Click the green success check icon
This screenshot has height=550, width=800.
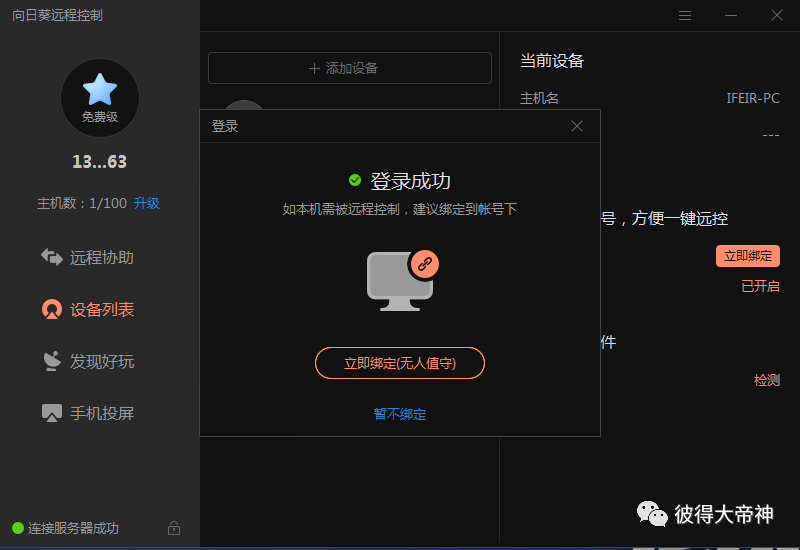[355, 180]
